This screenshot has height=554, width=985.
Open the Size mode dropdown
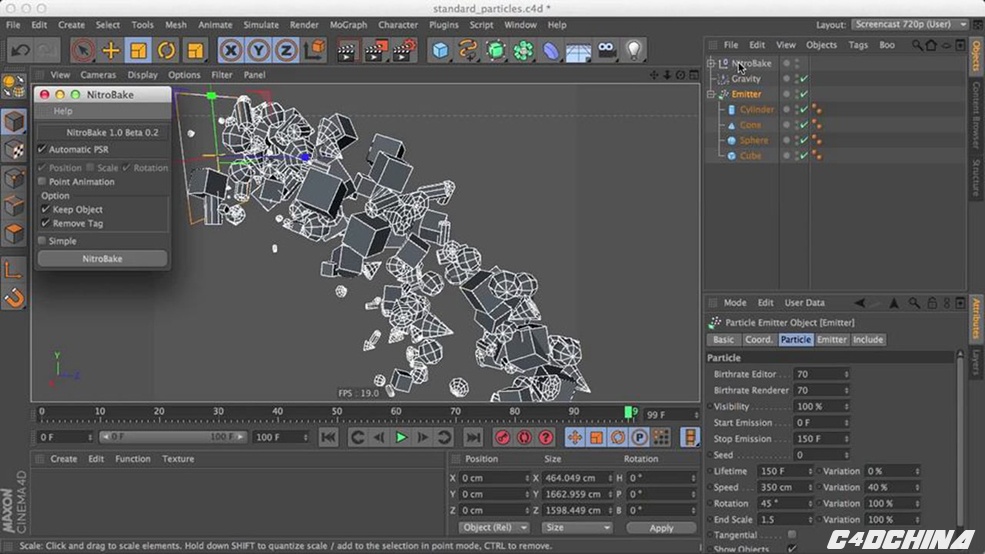(x=577, y=528)
